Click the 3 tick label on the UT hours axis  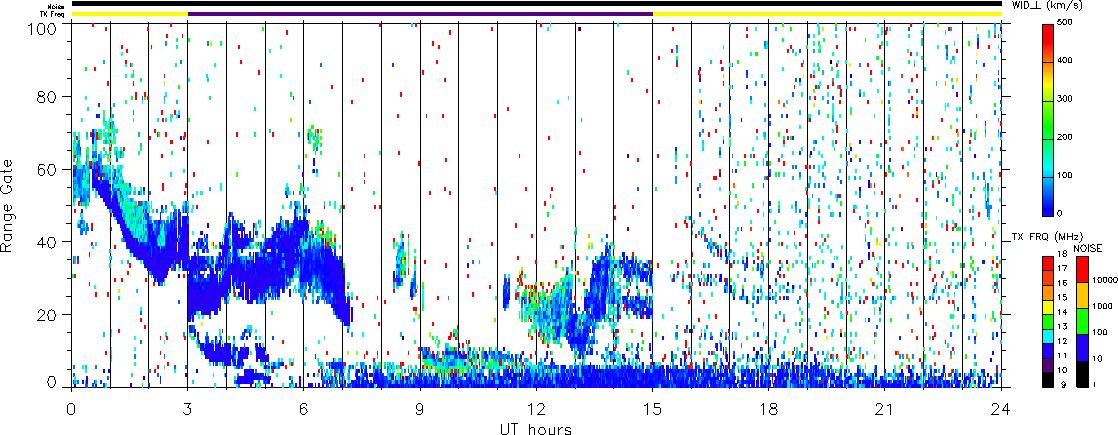[x=187, y=410]
